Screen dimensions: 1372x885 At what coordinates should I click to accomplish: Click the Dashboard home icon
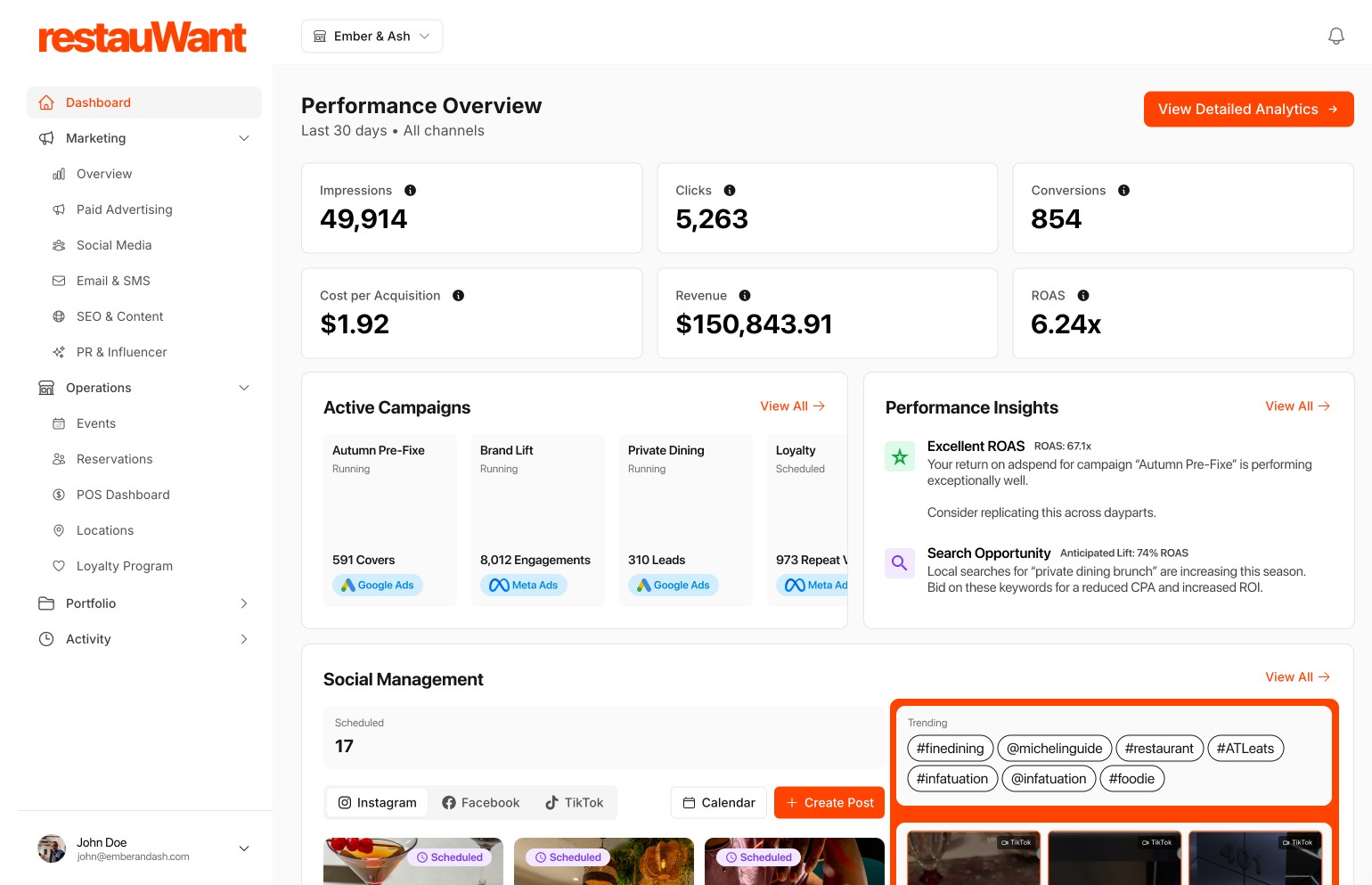46,102
